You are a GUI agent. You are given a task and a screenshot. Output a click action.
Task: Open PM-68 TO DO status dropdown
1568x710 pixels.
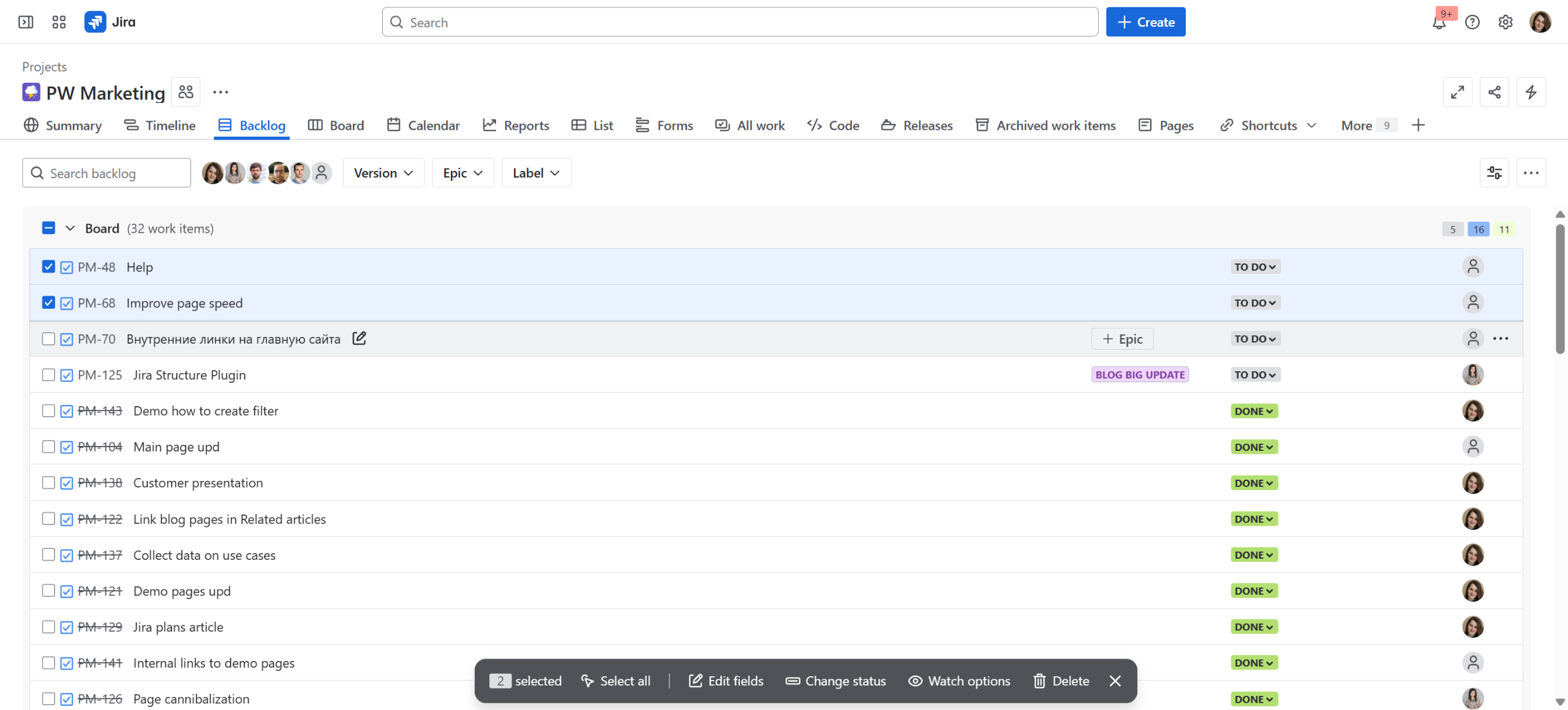(x=1255, y=303)
